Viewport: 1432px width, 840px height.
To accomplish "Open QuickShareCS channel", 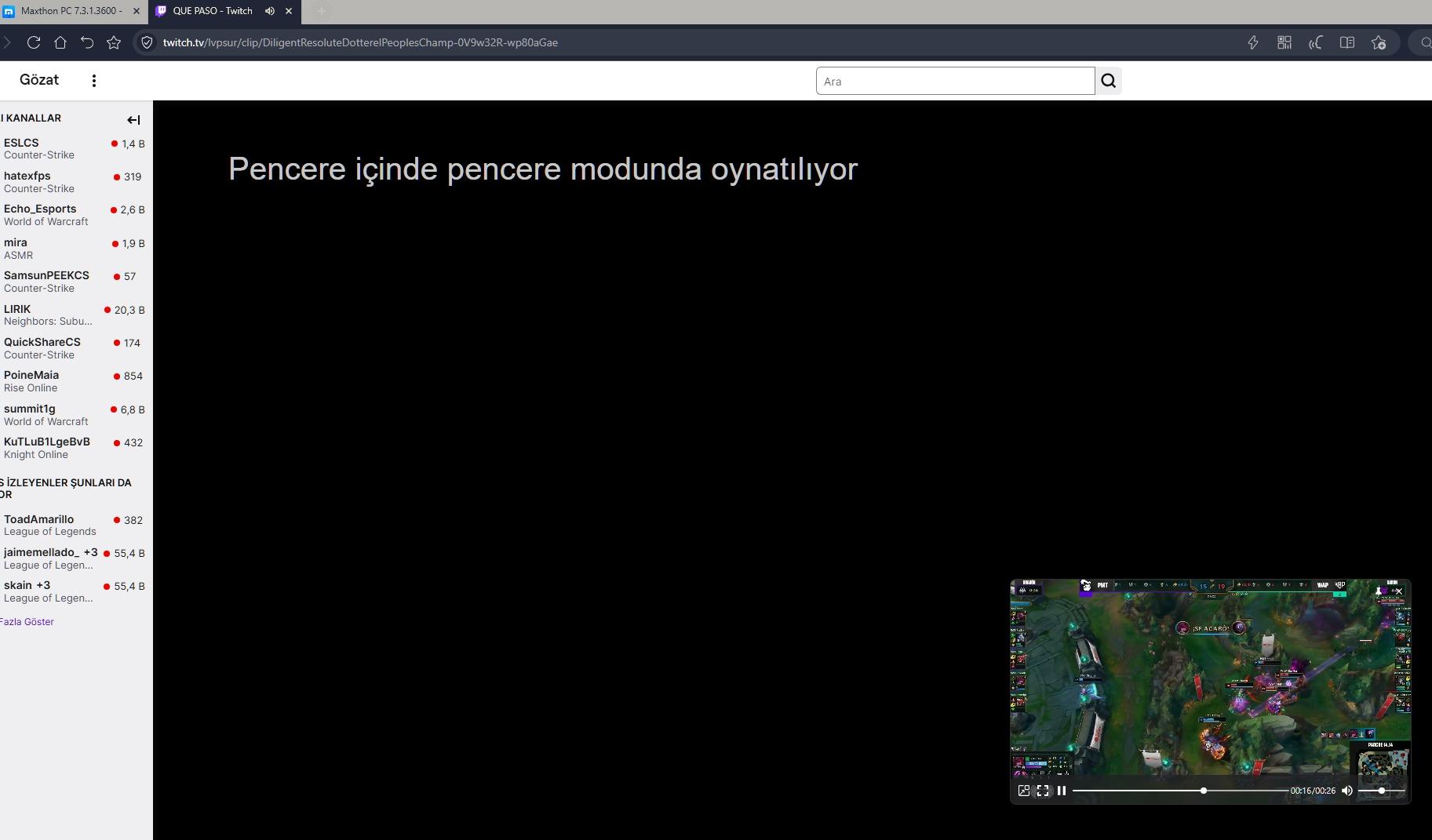I will click(75, 348).
